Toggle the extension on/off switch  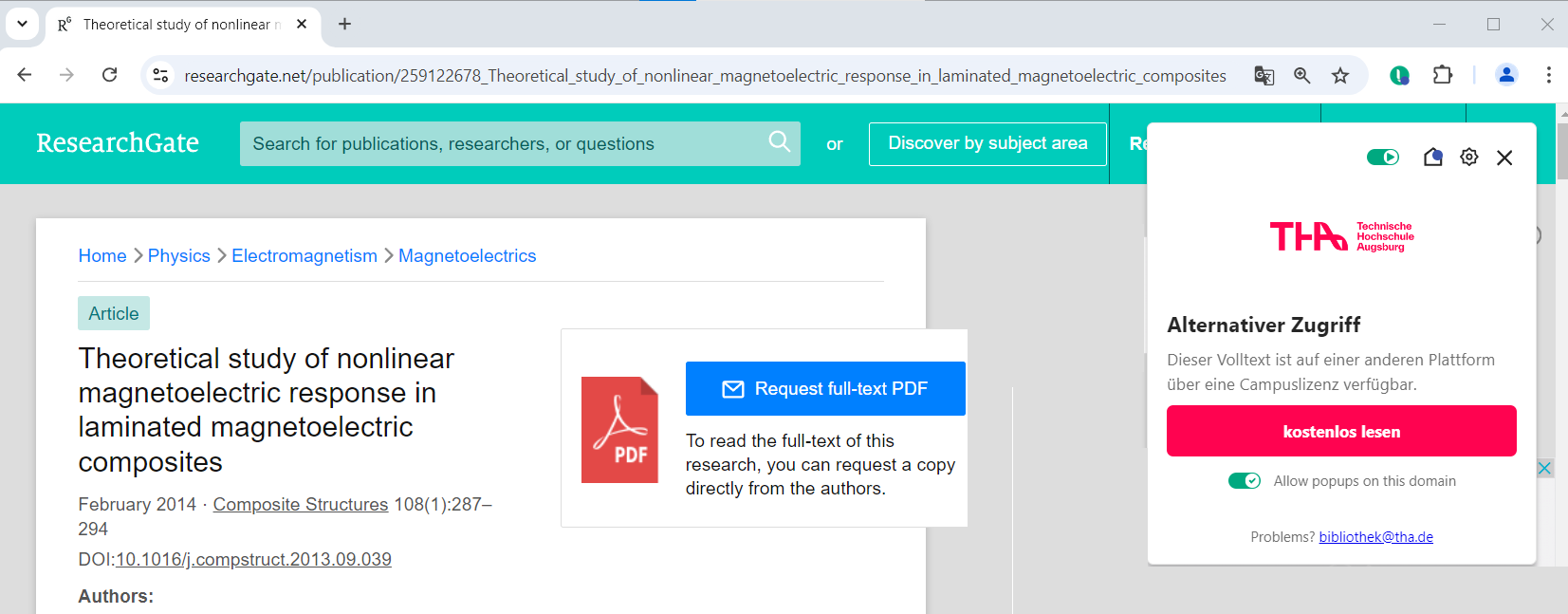click(1382, 158)
